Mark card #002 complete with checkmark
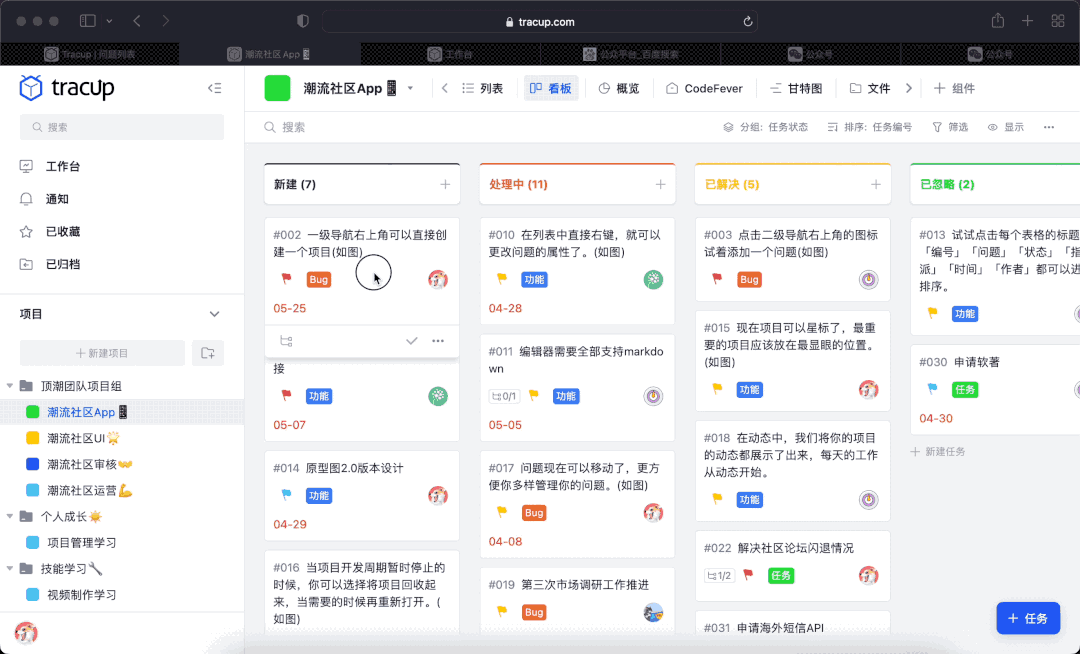 point(411,341)
